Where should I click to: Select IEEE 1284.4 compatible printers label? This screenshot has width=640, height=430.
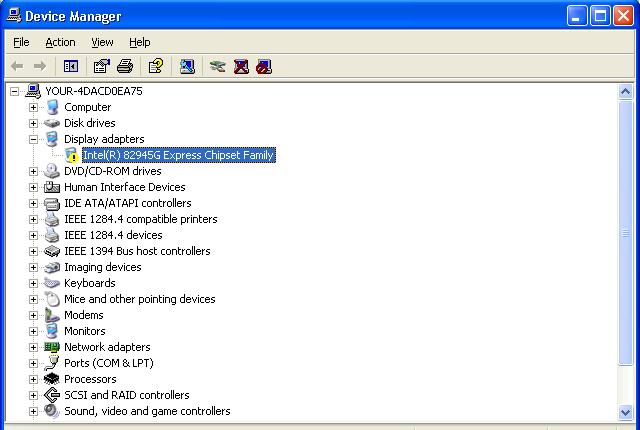pos(140,219)
